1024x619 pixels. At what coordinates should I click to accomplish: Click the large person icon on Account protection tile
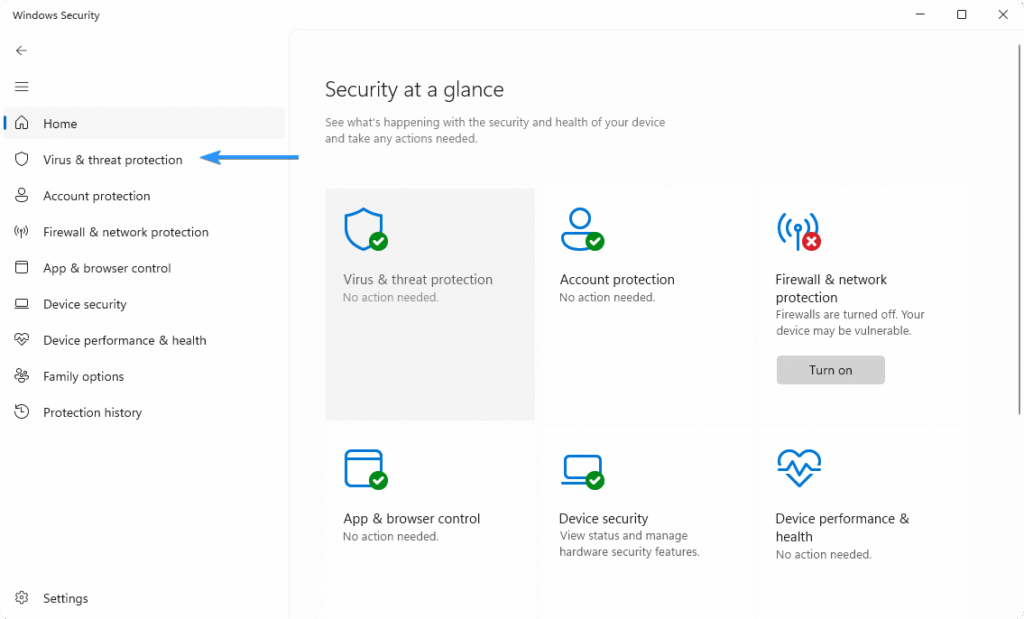pyautogui.click(x=582, y=229)
